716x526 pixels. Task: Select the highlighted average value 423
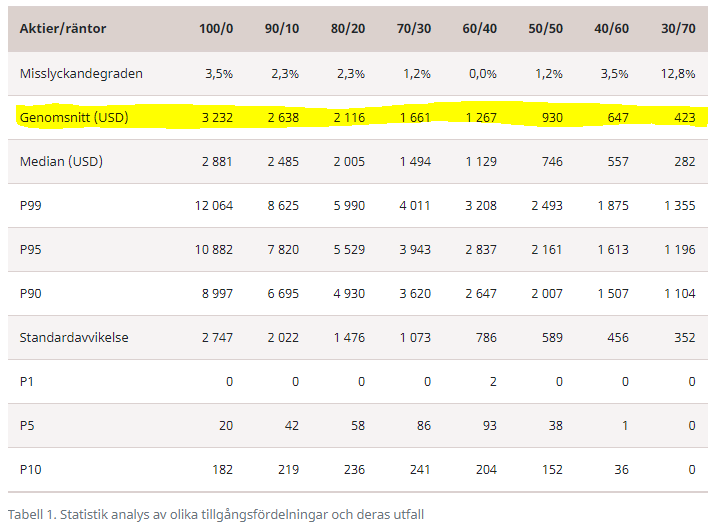[684, 118]
